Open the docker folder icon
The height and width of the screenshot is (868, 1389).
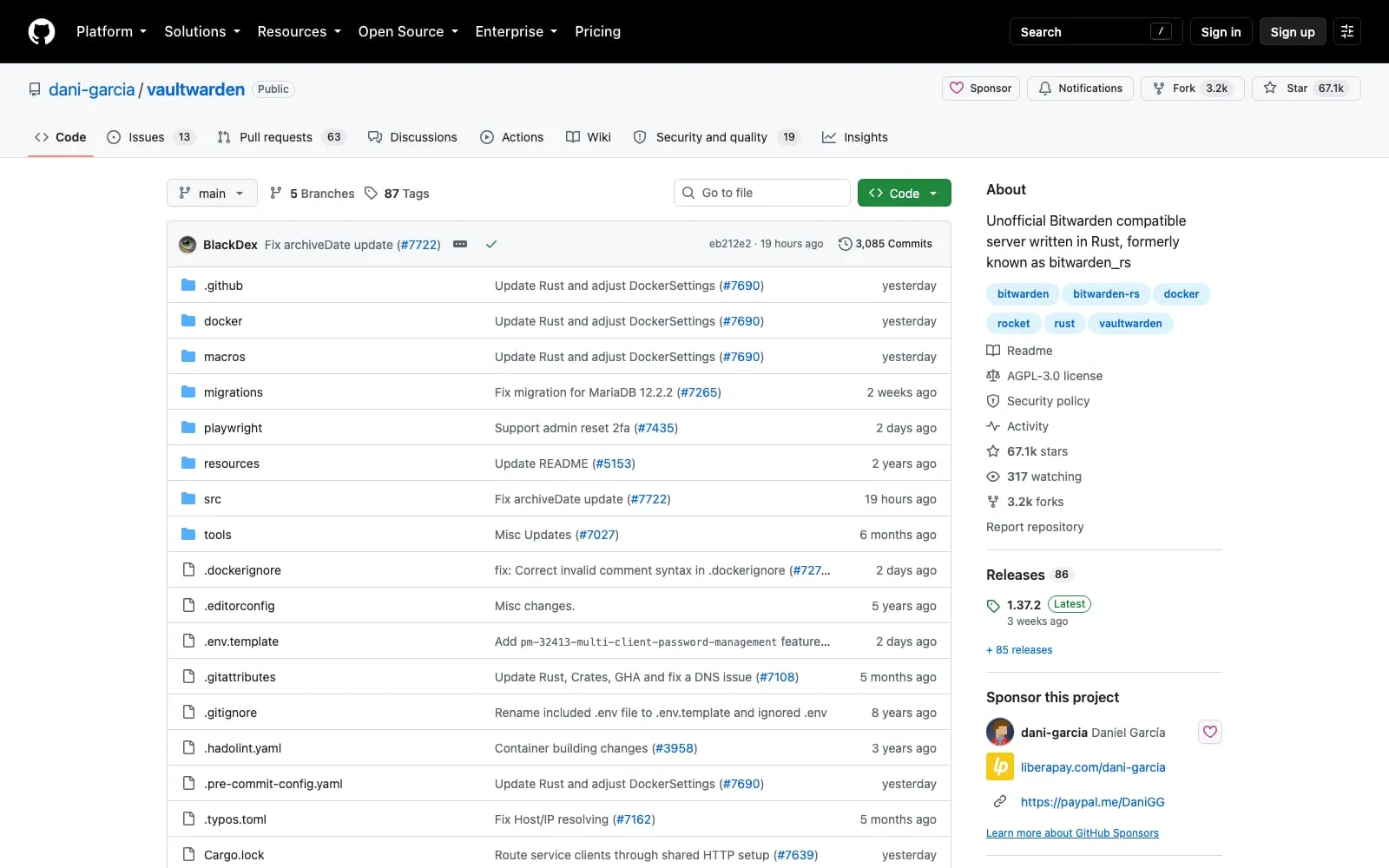coord(188,320)
